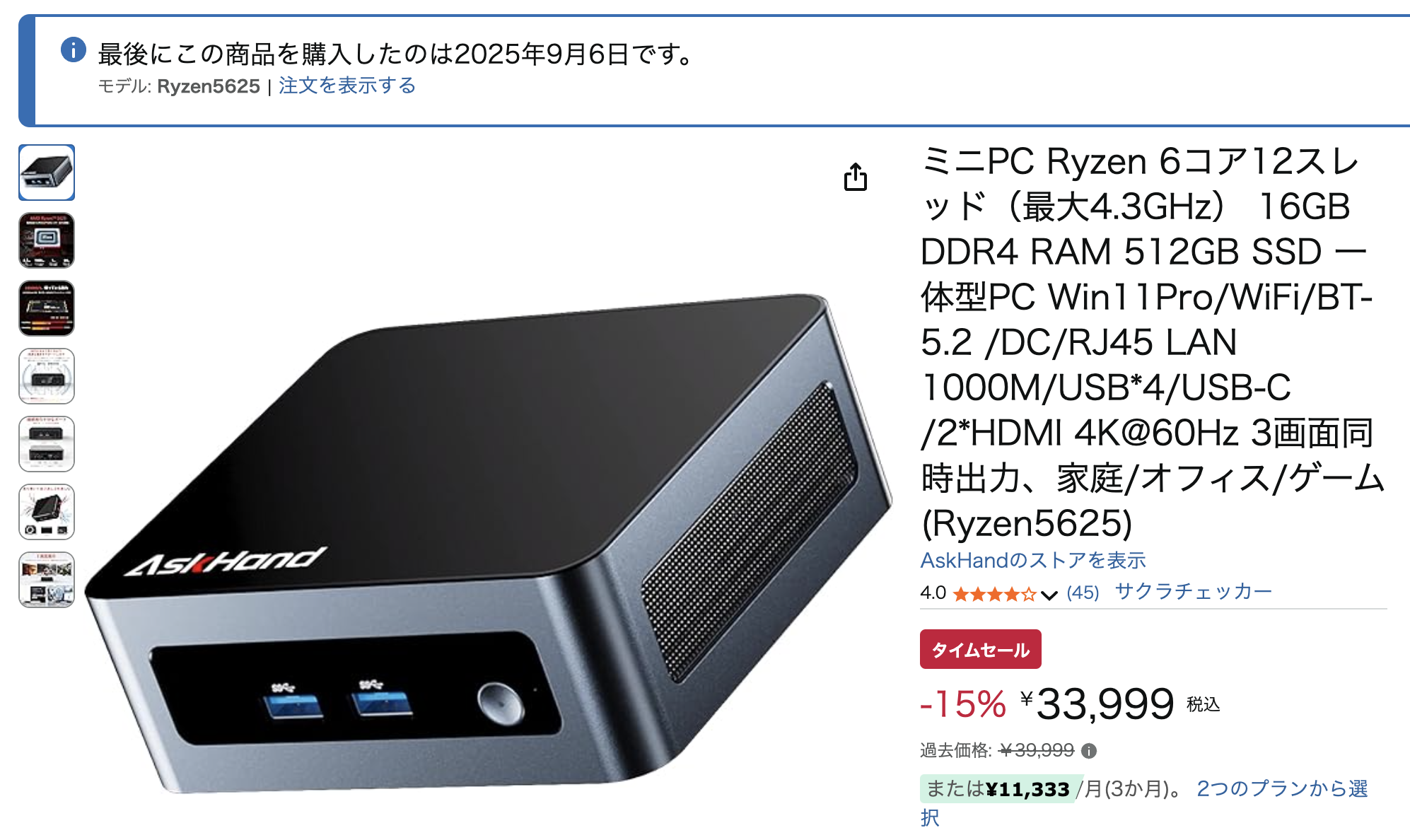Select first thumbnail of mini PC angle view
The width and height of the screenshot is (1410, 840).
tap(47, 173)
